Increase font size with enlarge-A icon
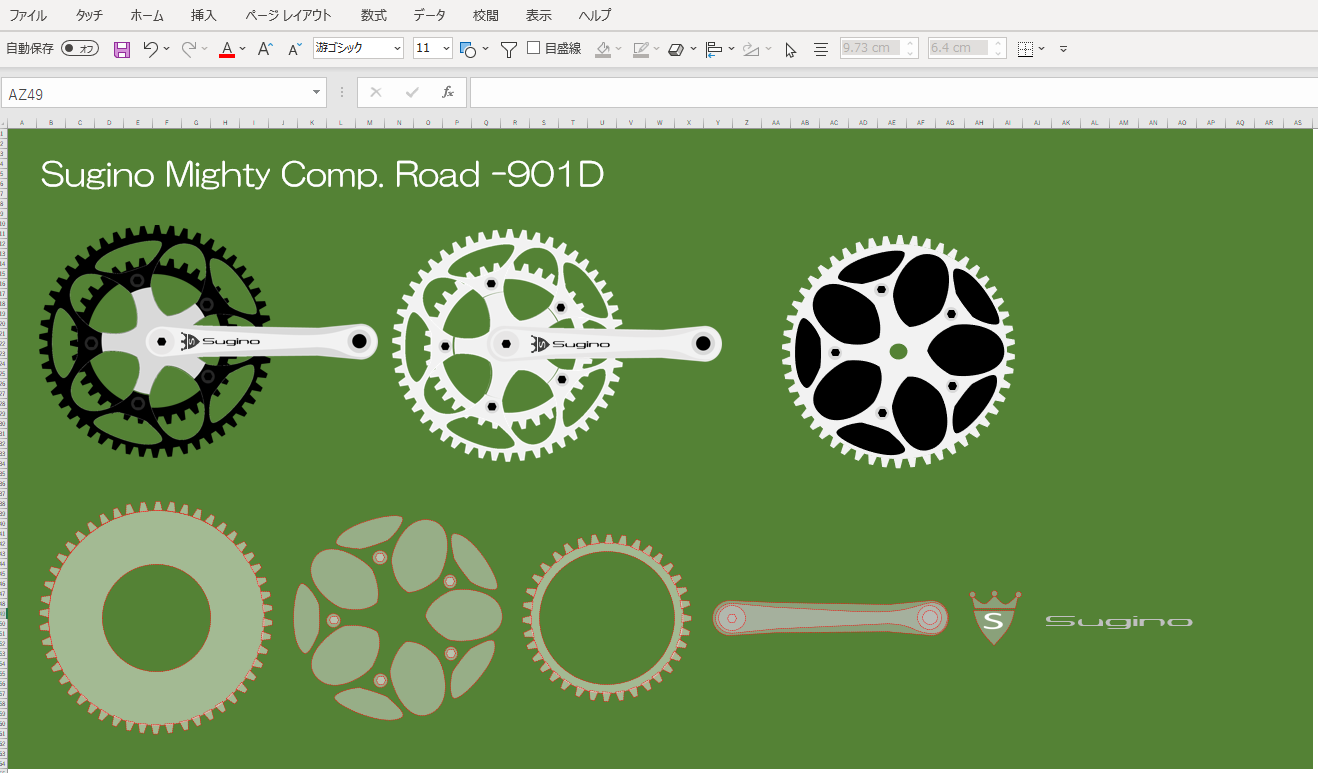 (265, 48)
